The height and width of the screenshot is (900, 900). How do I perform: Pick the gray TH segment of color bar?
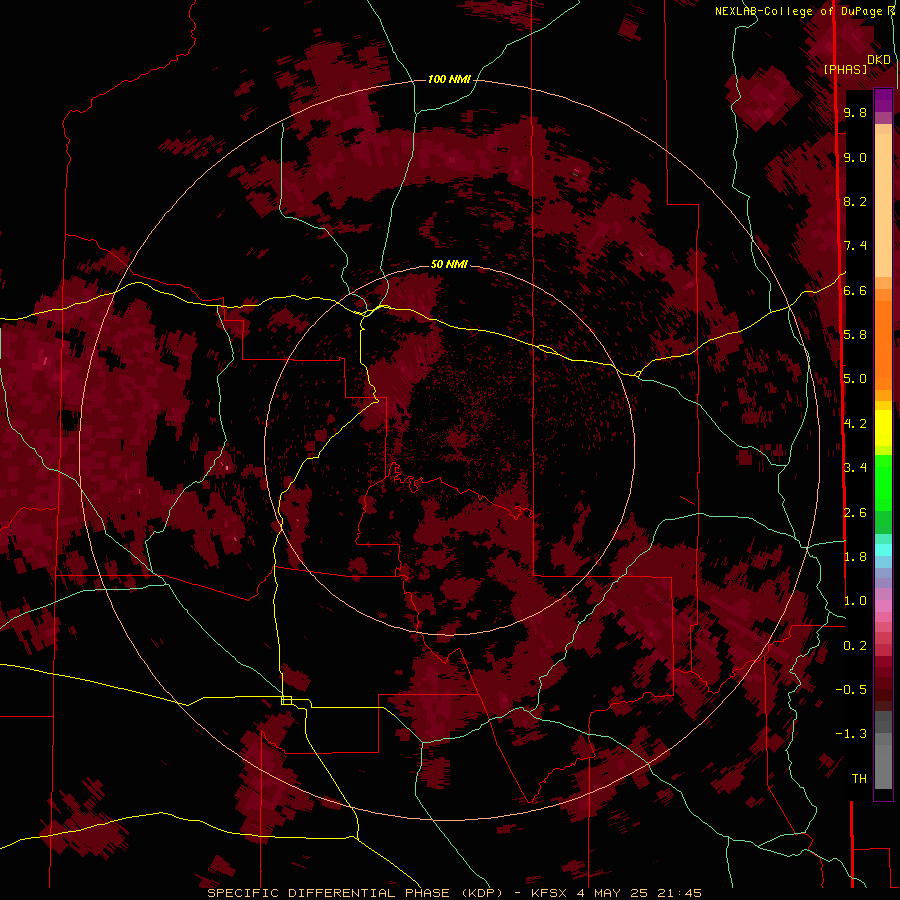[x=883, y=766]
